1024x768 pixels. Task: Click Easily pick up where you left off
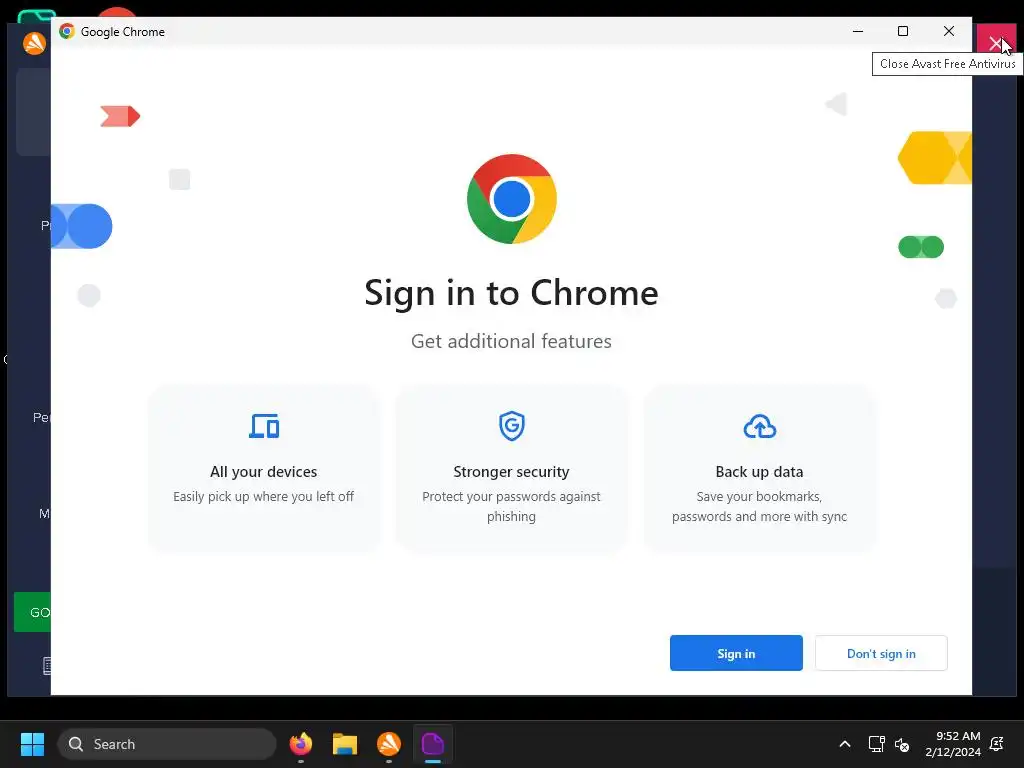pos(264,496)
